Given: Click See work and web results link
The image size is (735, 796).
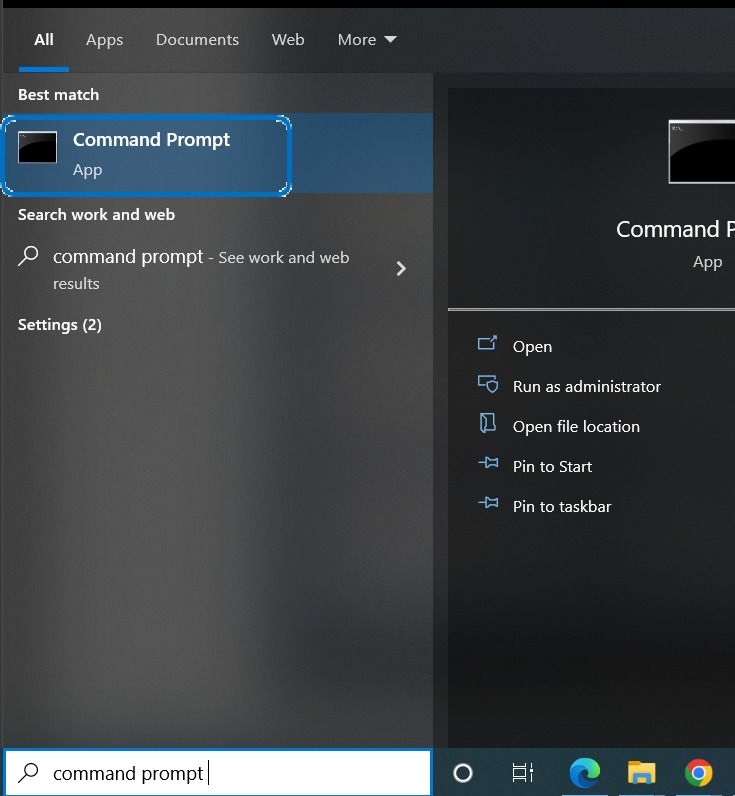Looking at the screenshot, I should pos(283,258).
